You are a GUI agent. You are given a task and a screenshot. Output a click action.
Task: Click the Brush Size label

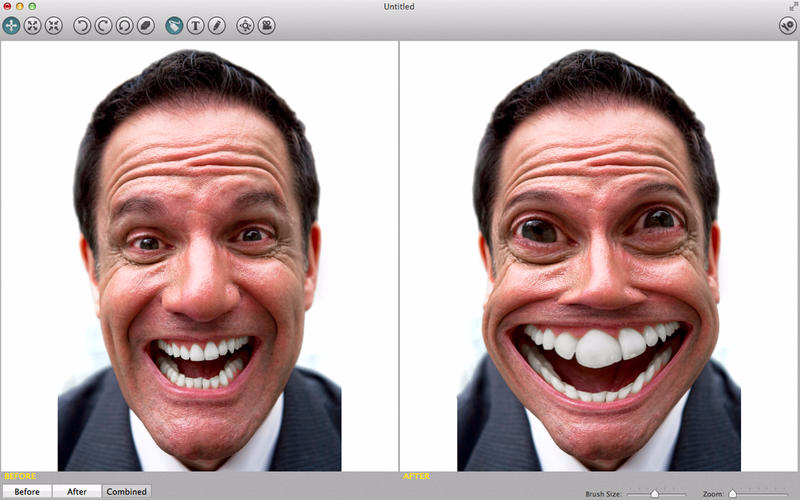click(604, 494)
